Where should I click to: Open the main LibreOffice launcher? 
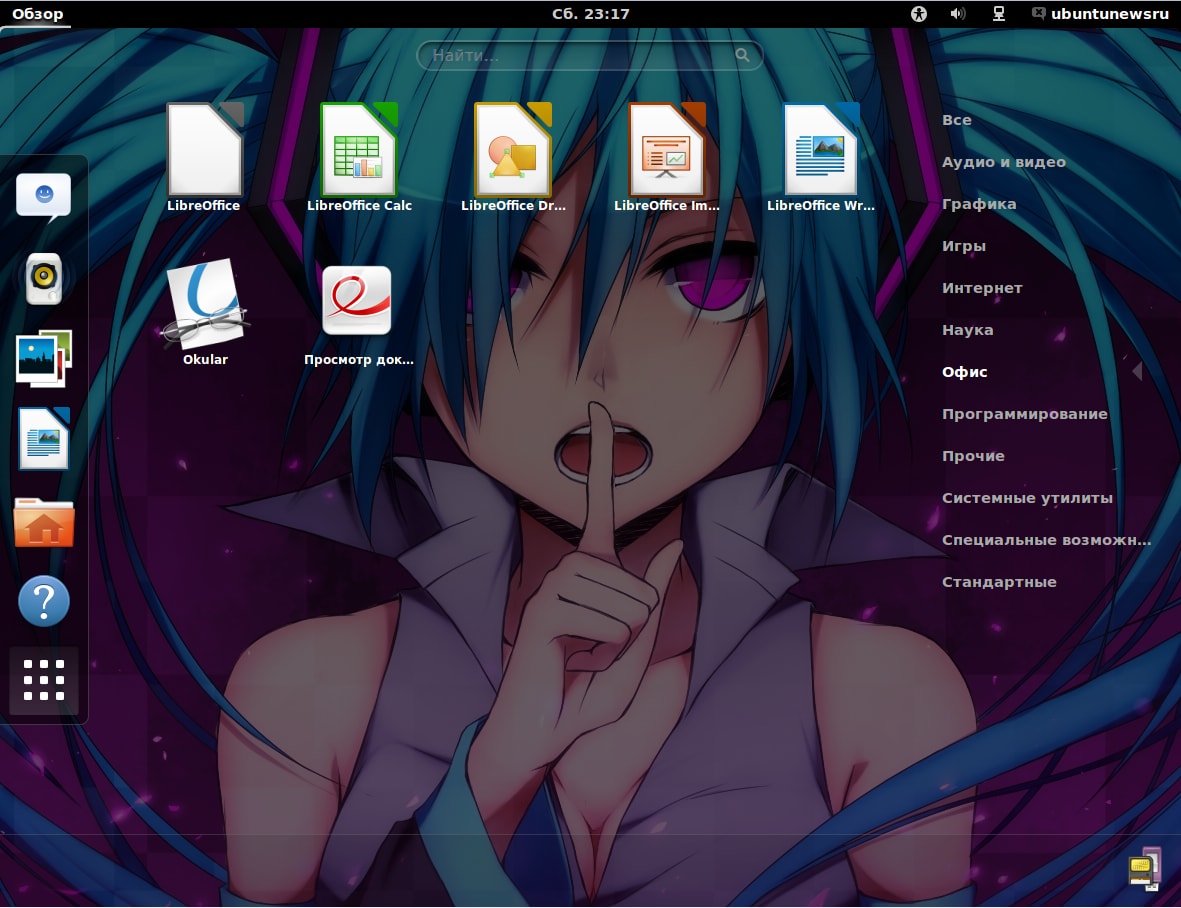[205, 150]
